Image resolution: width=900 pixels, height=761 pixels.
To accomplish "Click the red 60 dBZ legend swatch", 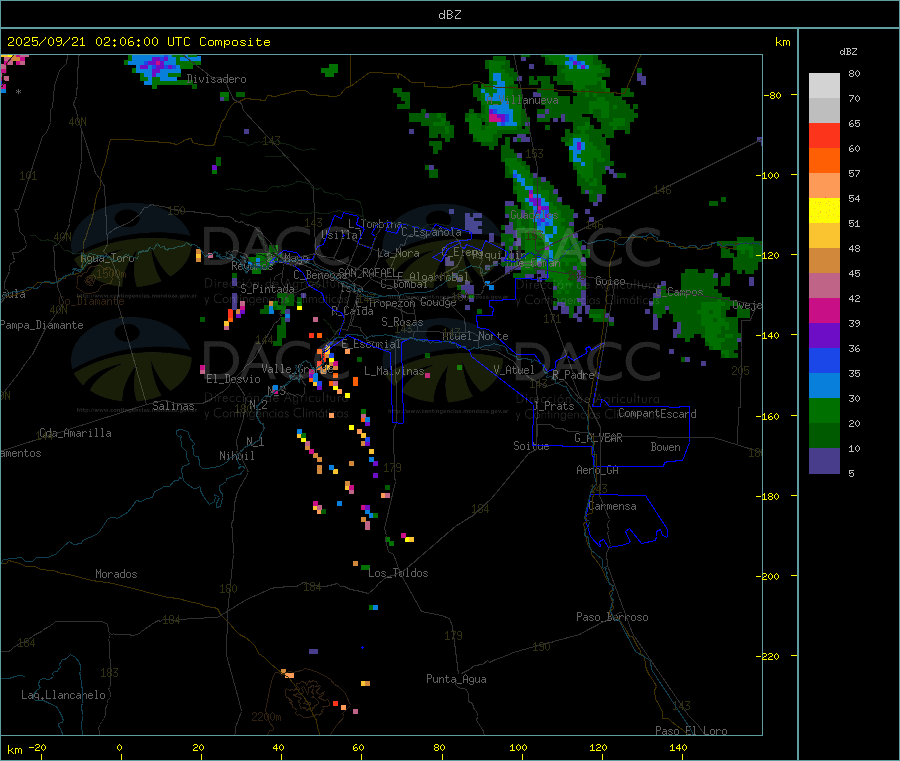I will [x=824, y=135].
